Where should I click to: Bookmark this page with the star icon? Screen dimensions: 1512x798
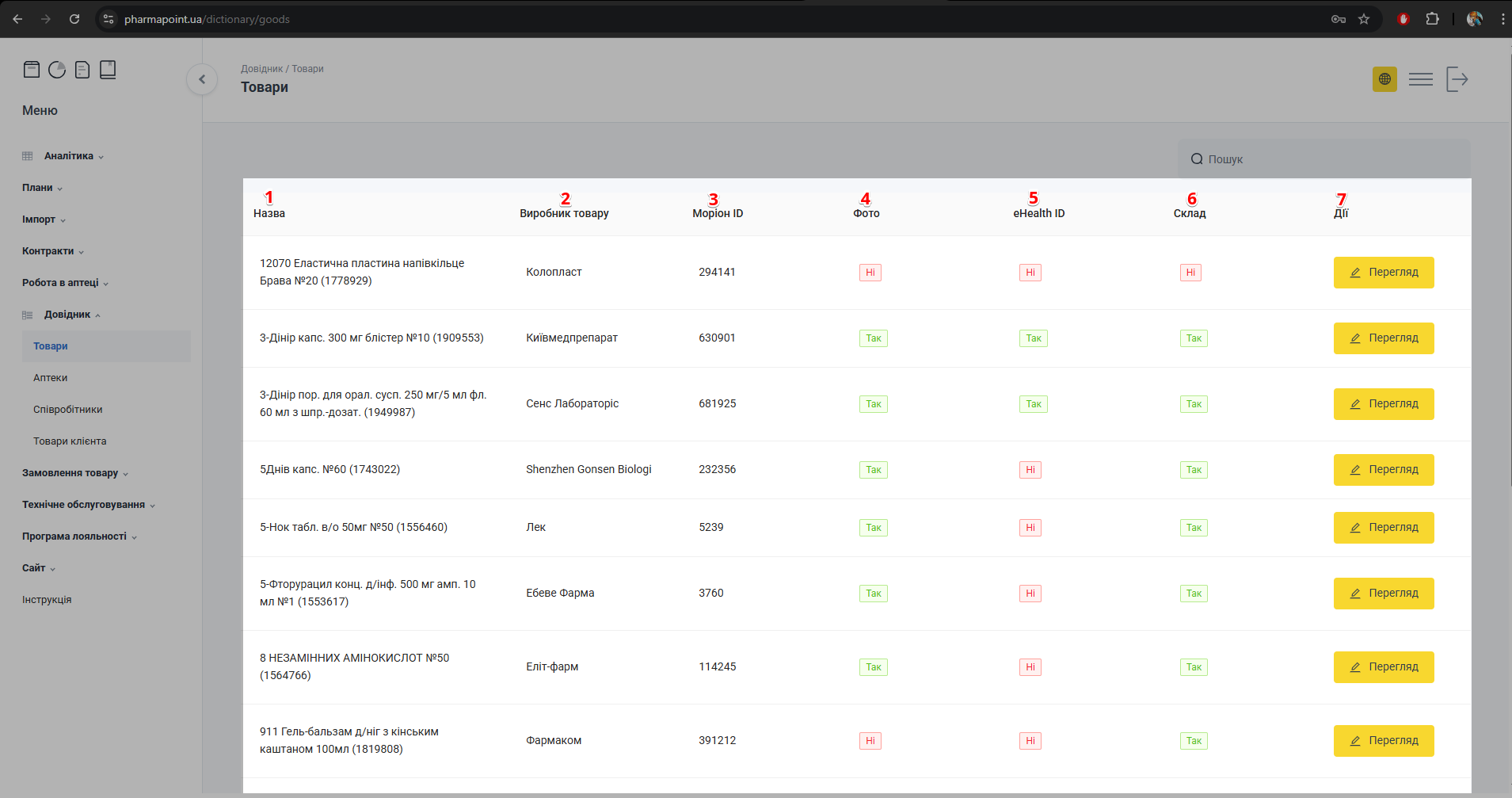[x=1364, y=19]
